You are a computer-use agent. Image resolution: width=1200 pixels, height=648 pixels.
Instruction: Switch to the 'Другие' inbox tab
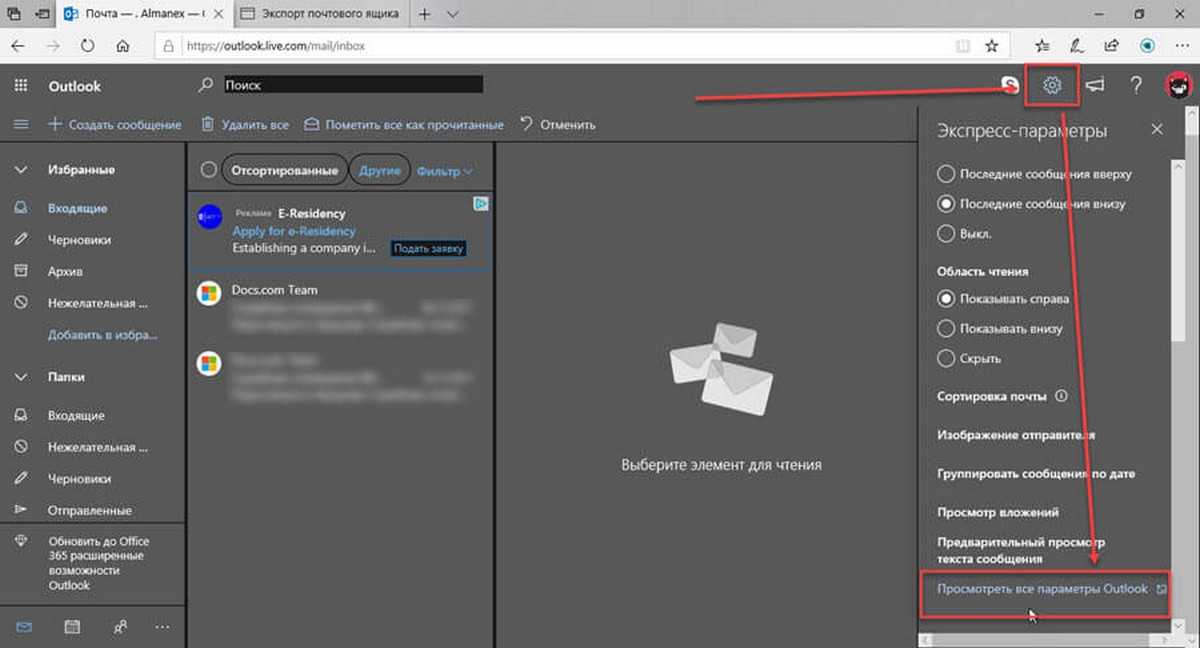click(379, 171)
